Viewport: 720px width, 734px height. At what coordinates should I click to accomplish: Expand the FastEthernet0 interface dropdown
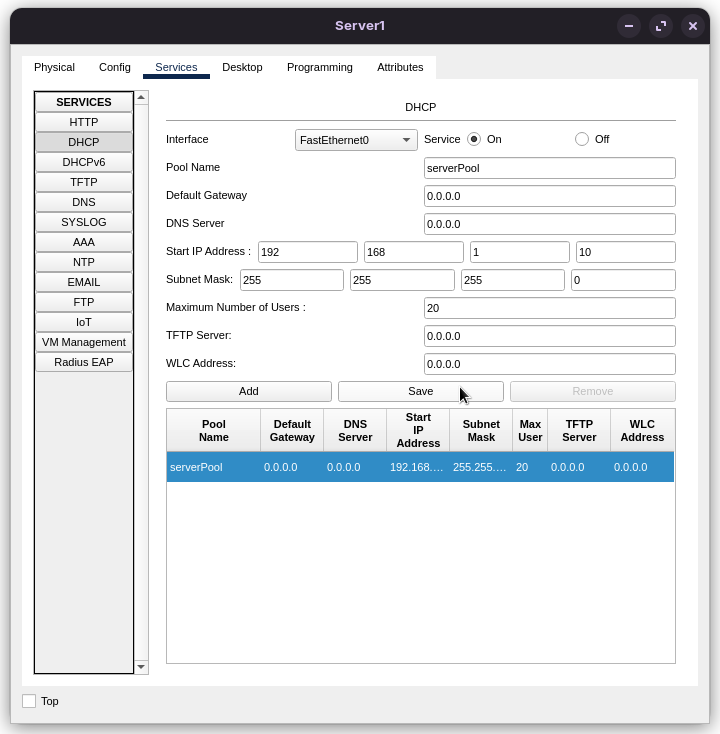pos(356,140)
